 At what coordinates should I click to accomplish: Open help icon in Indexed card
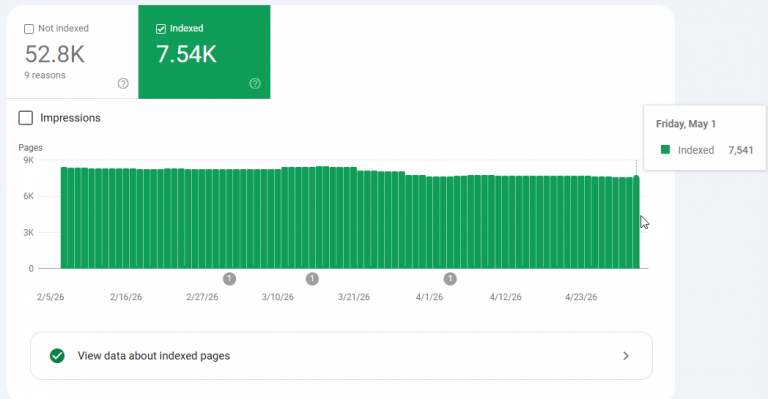pyautogui.click(x=255, y=83)
